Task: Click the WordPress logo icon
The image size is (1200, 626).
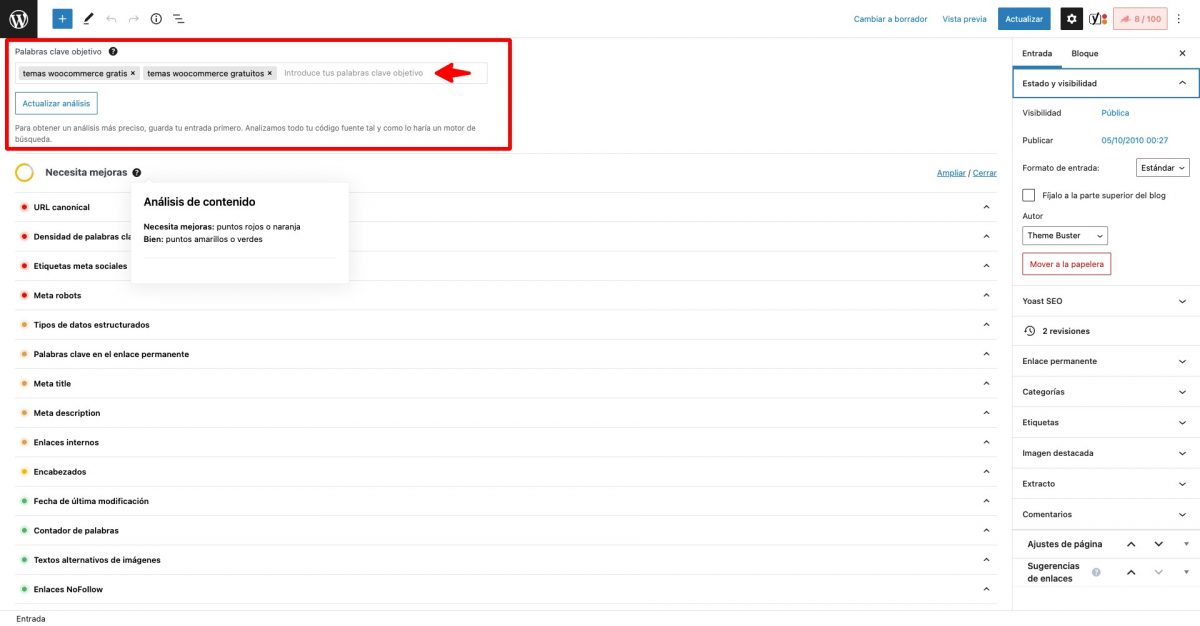Action: [18, 18]
